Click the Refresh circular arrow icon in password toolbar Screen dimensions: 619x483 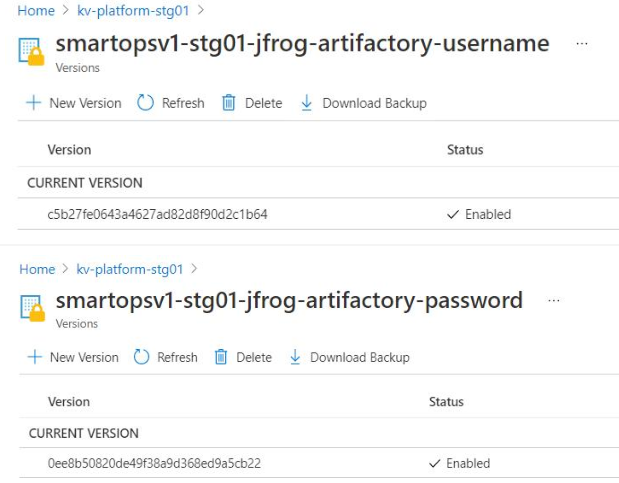pyautogui.click(x=141, y=357)
